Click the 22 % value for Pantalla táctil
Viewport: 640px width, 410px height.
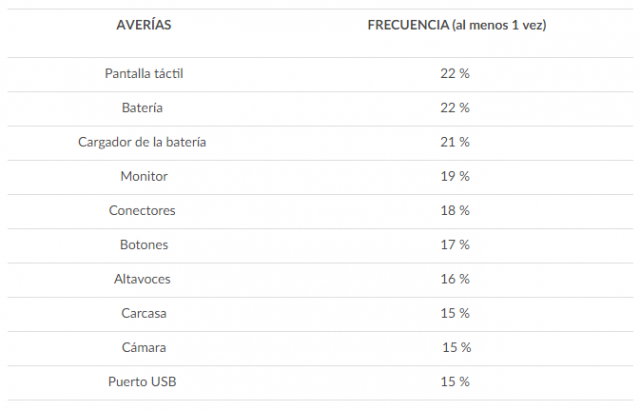coord(454,74)
